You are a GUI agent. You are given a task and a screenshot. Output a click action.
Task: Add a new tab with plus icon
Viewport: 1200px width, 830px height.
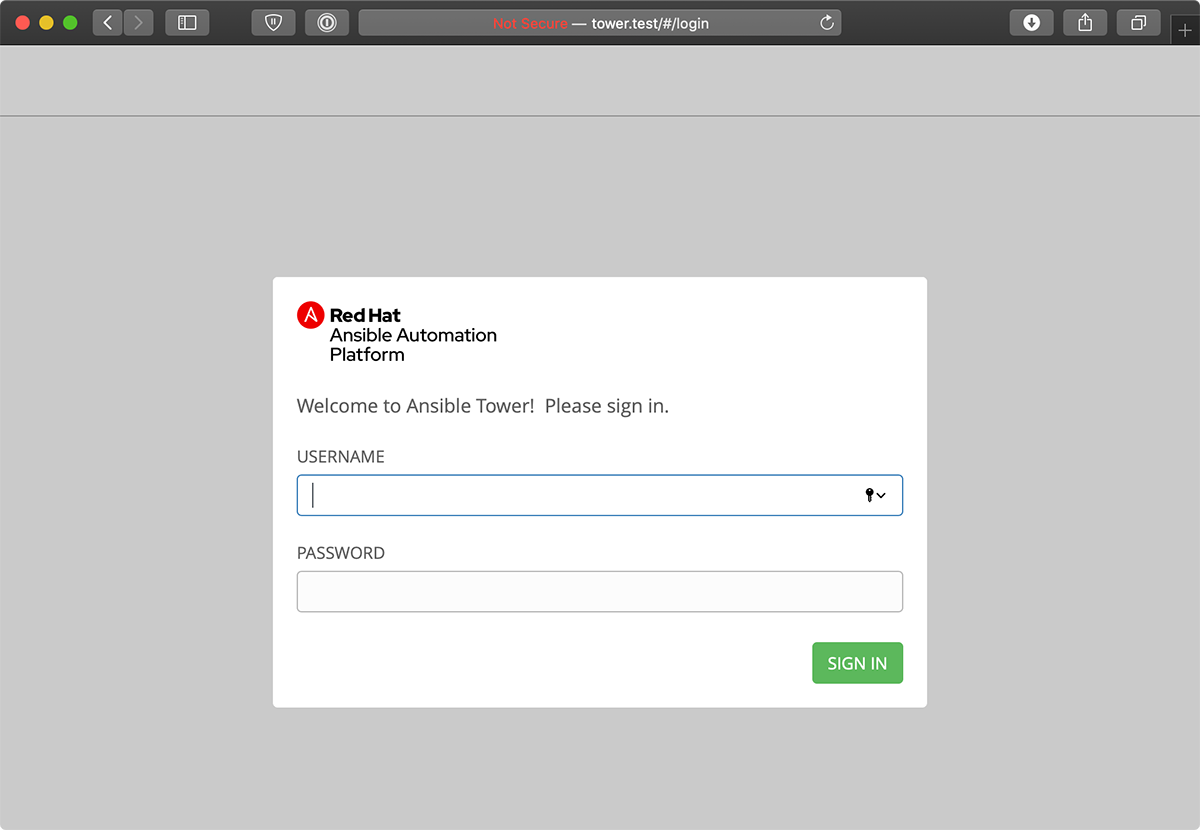1185,31
